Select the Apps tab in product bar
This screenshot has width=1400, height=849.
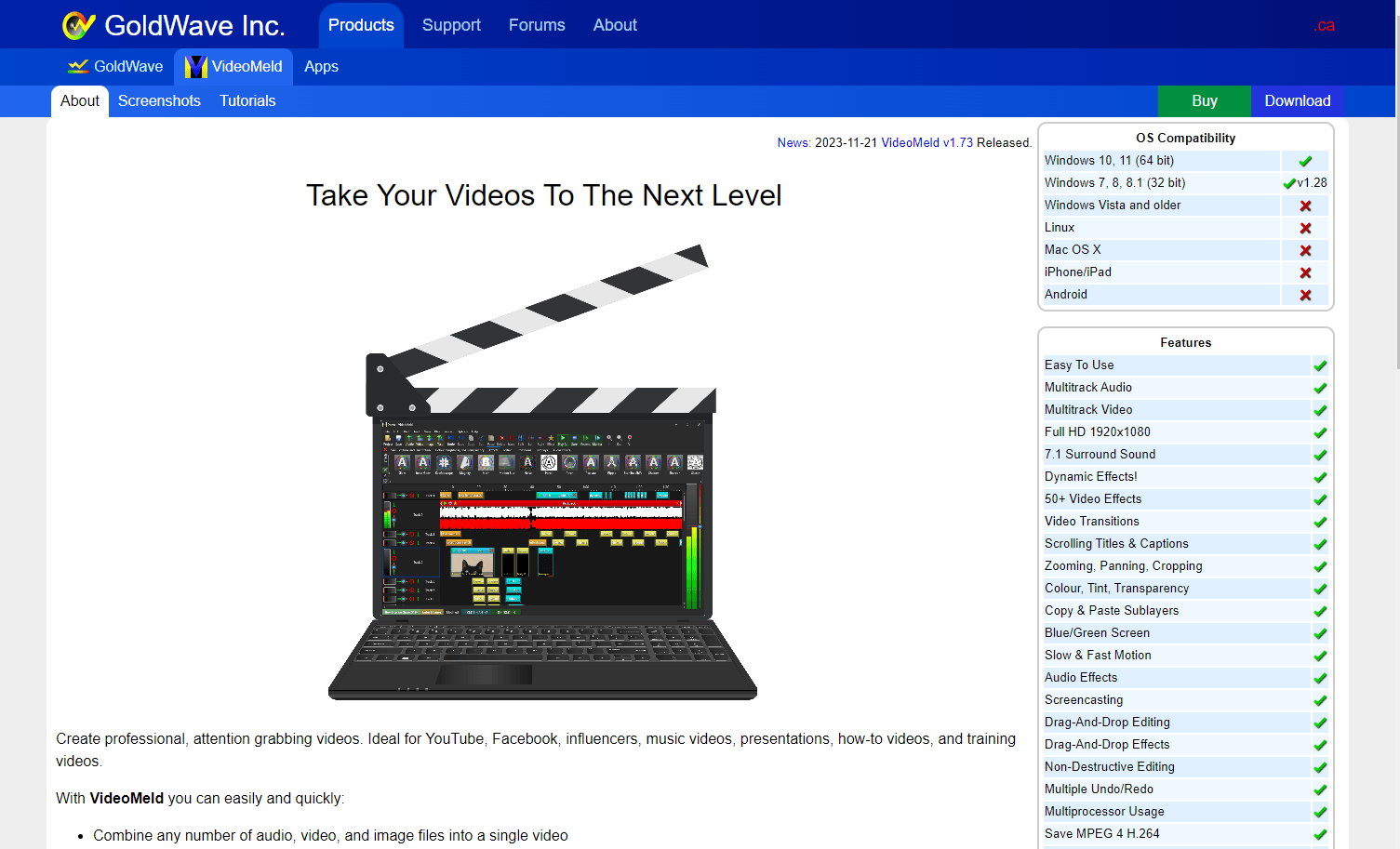click(321, 67)
